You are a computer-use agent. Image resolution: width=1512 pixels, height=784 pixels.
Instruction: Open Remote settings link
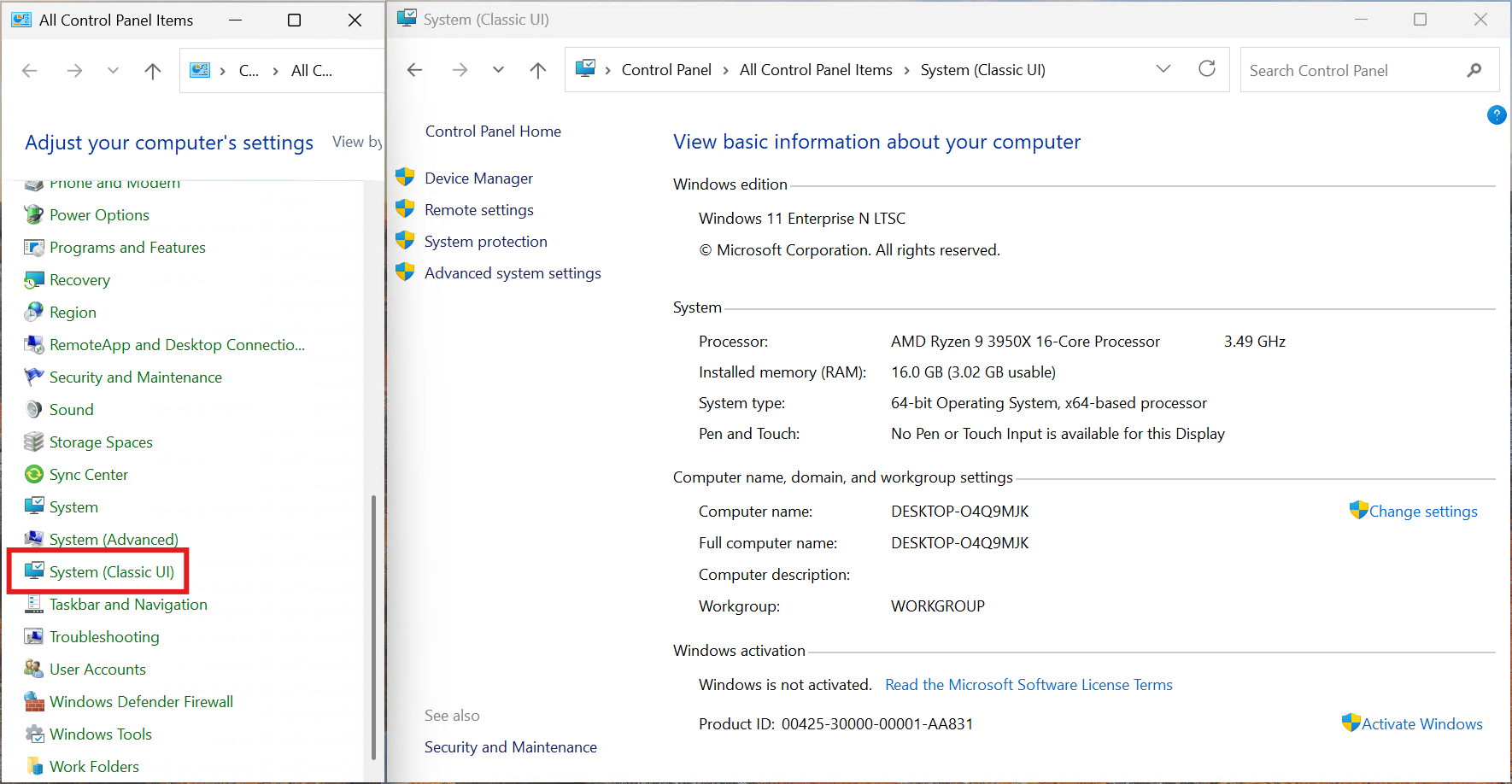point(478,210)
